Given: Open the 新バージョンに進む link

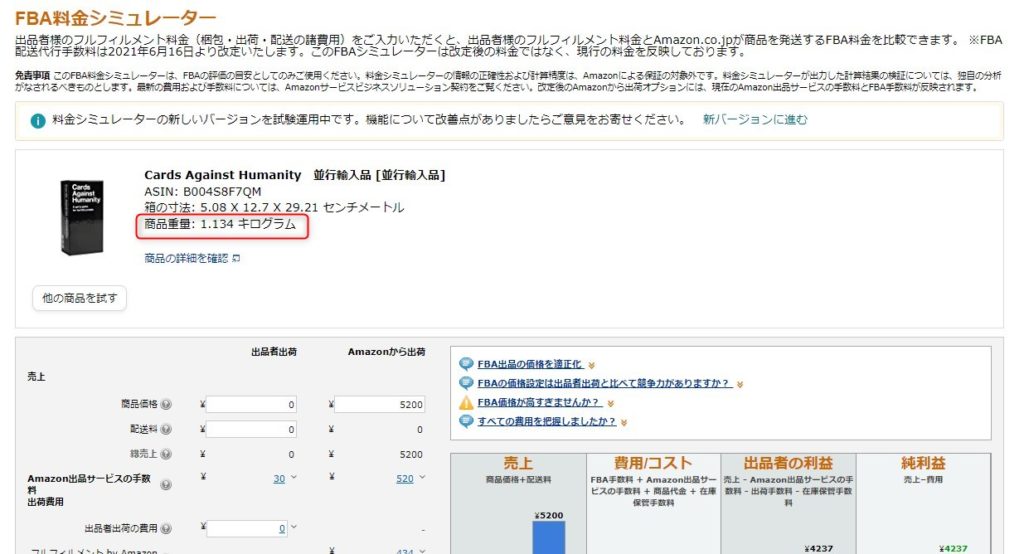Looking at the screenshot, I should coord(755,120).
